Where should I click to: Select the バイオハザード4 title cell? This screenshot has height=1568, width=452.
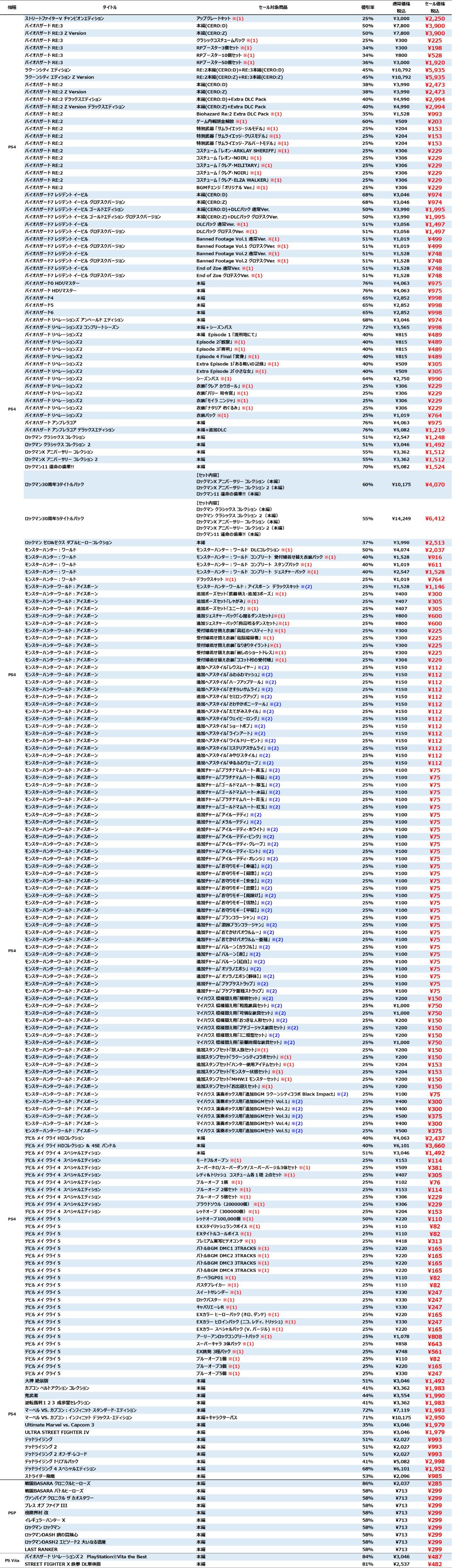(39, 298)
